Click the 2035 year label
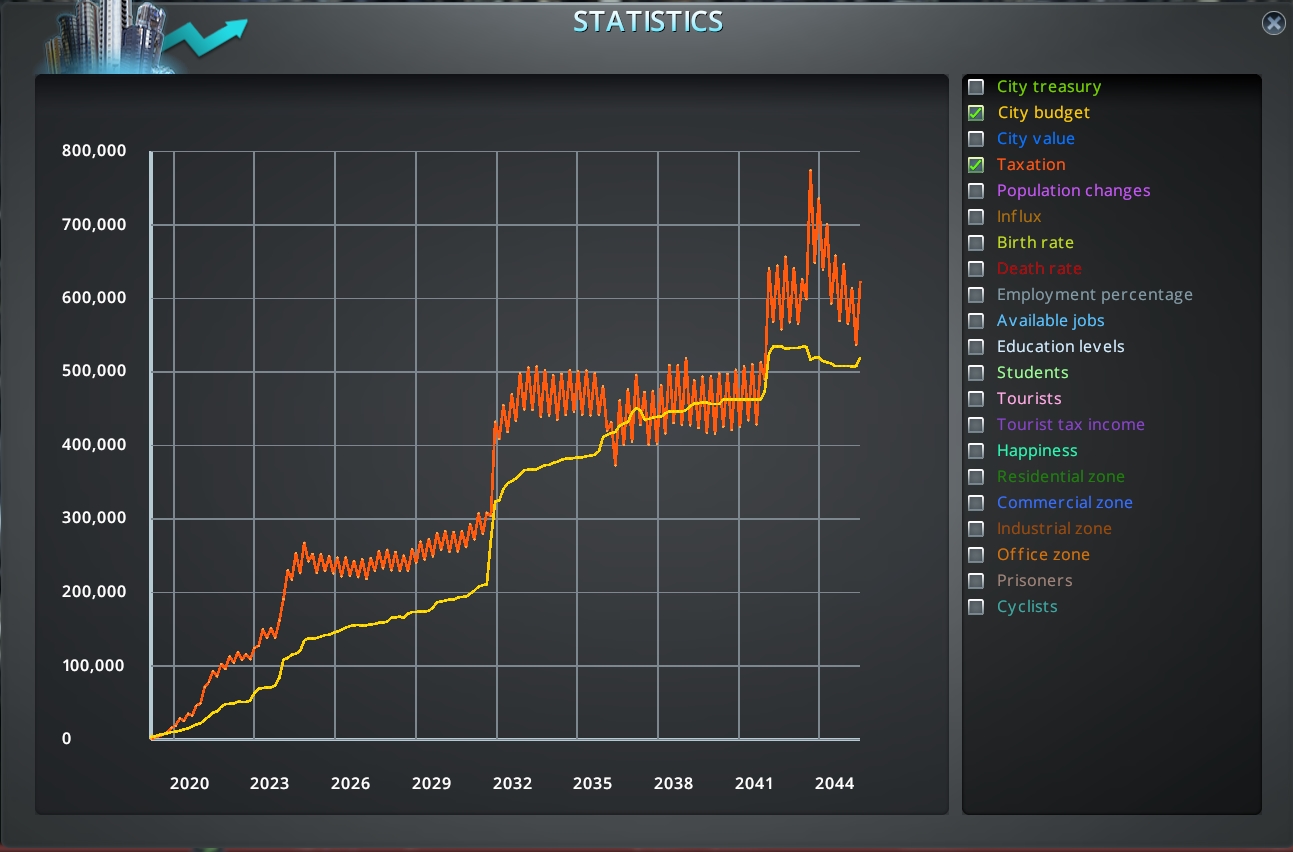 click(593, 783)
